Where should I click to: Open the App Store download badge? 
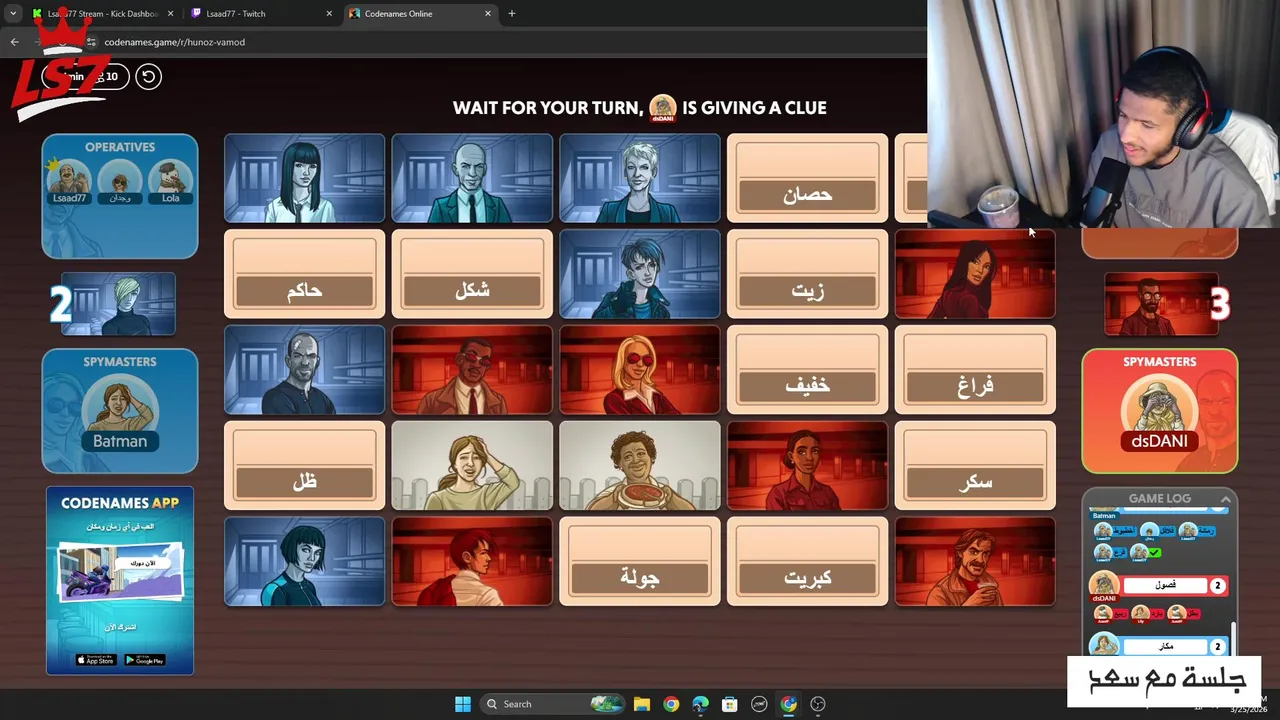click(96, 660)
